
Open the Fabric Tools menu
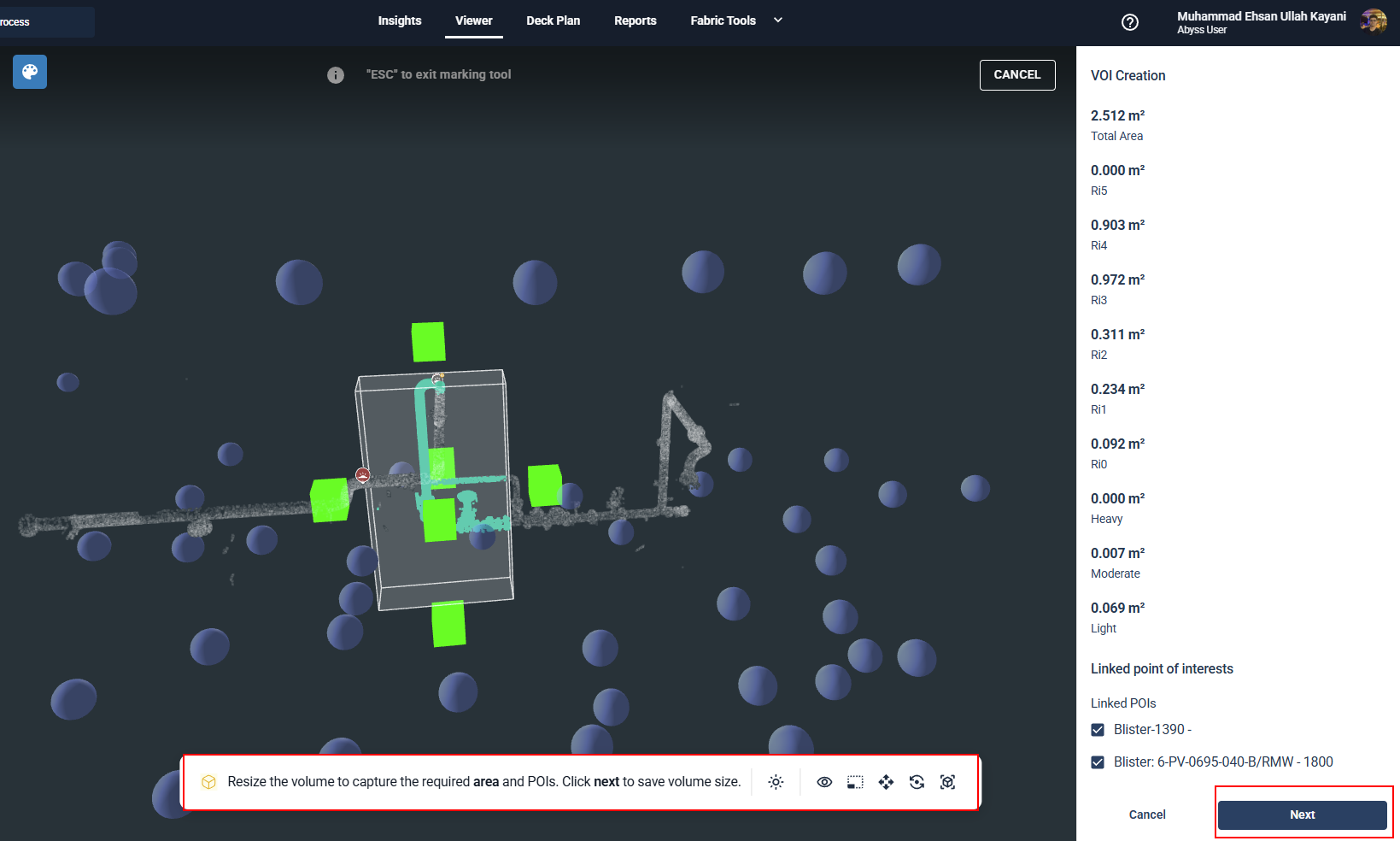(723, 21)
